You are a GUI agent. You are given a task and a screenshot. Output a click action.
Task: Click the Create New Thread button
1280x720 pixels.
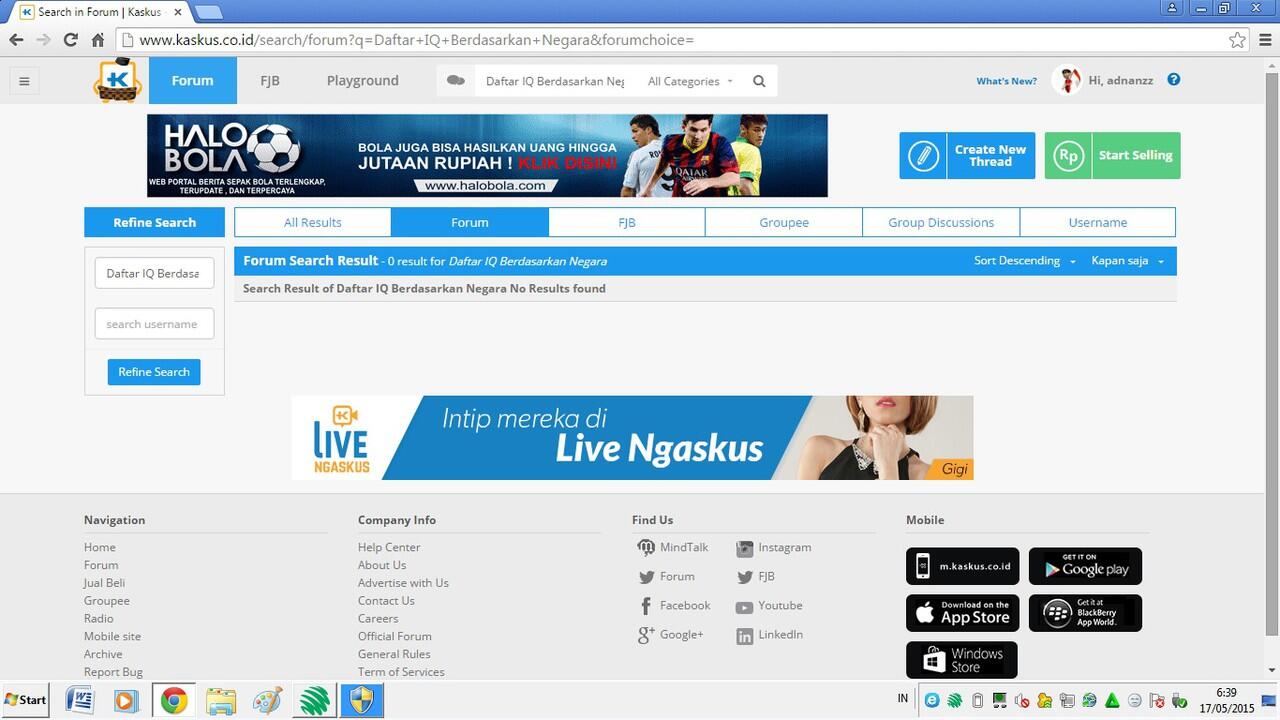click(x=967, y=155)
